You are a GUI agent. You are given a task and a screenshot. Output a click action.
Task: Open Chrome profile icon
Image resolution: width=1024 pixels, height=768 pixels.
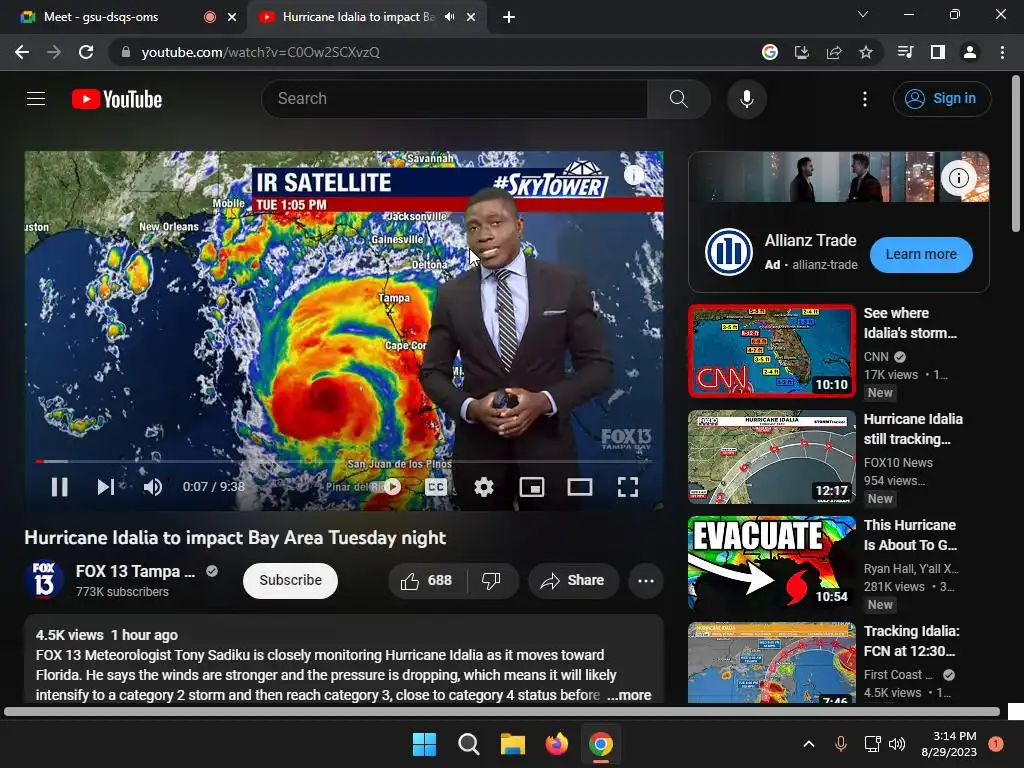(970, 52)
